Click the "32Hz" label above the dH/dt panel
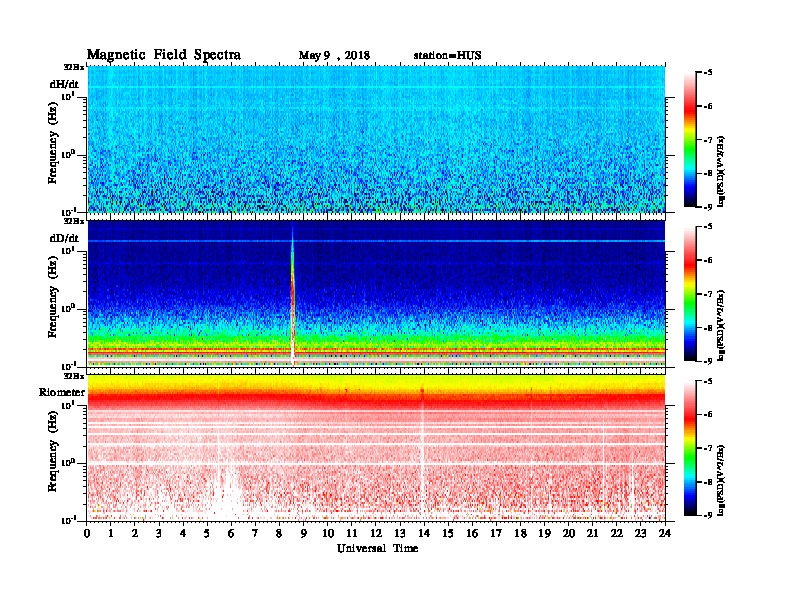The width and height of the screenshot is (792, 612). (74, 67)
